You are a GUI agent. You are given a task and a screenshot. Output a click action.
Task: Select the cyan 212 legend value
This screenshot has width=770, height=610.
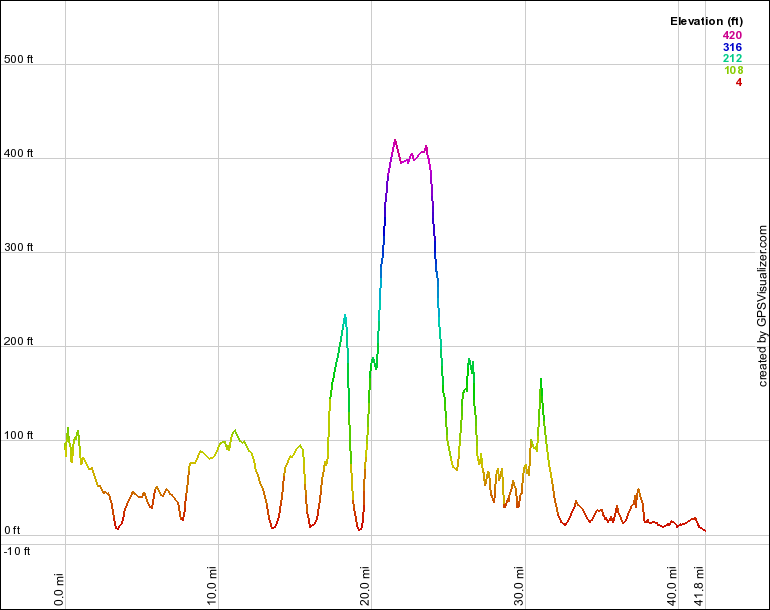732,59
